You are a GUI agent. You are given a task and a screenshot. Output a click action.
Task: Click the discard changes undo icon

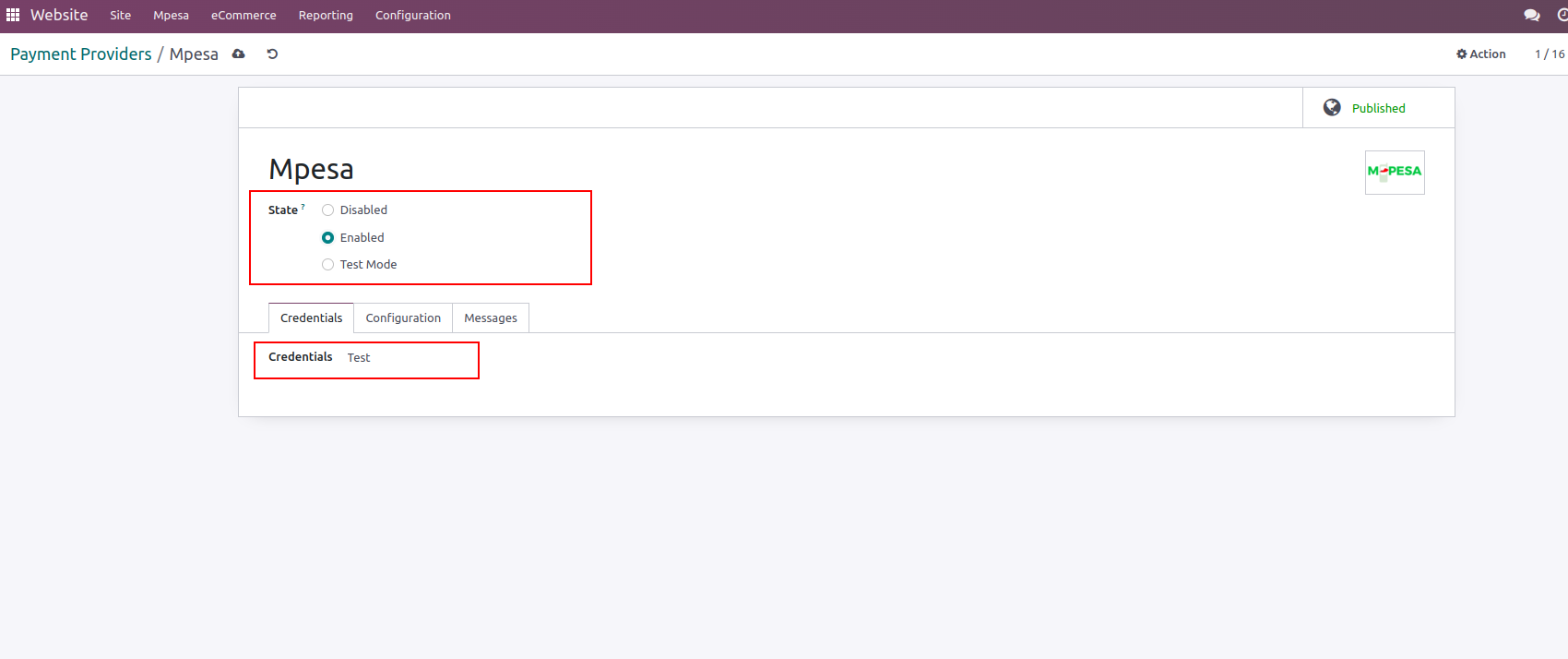(x=272, y=54)
